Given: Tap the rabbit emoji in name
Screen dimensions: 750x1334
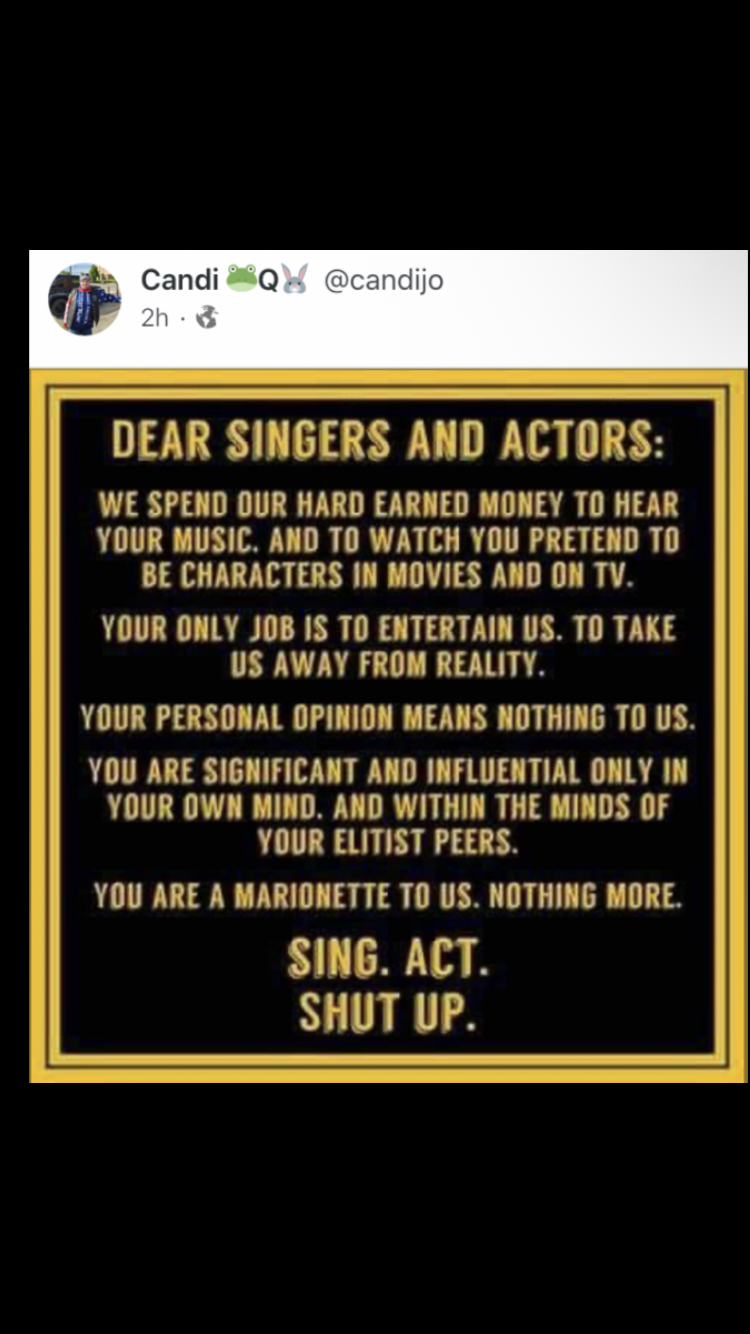Looking at the screenshot, I should click(x=295, y=279).
